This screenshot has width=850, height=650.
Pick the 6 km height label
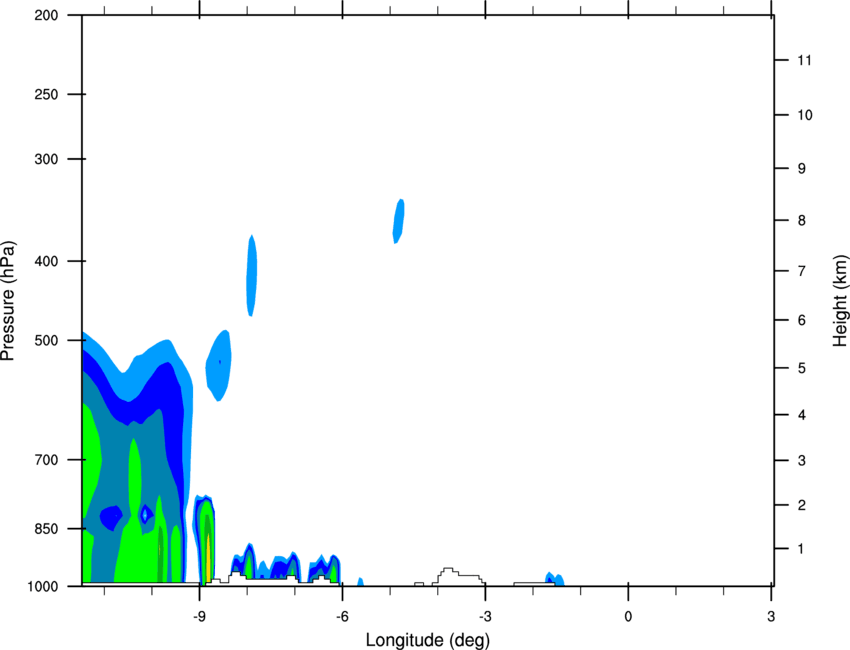[801, 320]
